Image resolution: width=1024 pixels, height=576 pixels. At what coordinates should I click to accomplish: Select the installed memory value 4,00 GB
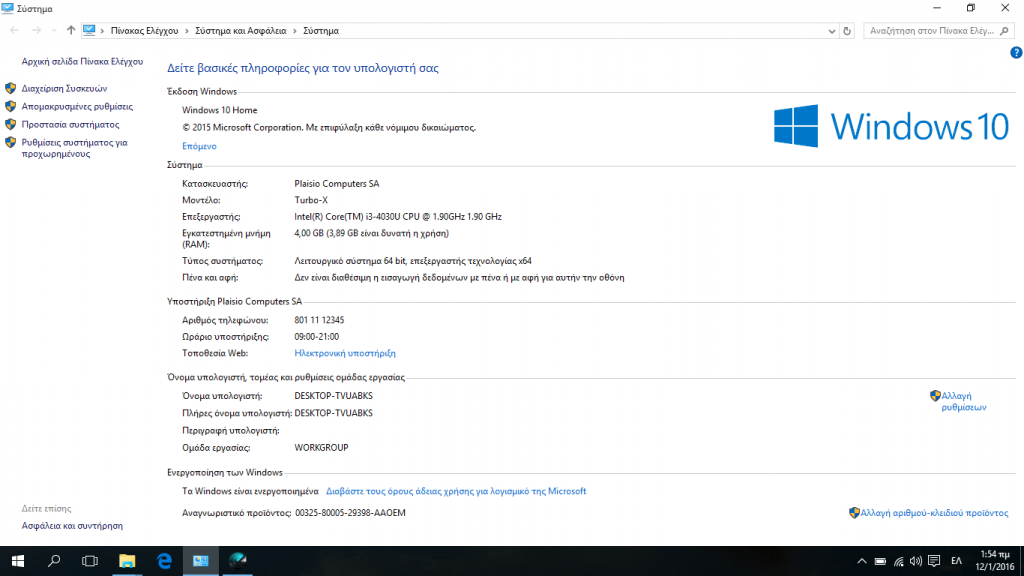click(x=372, y=233)
